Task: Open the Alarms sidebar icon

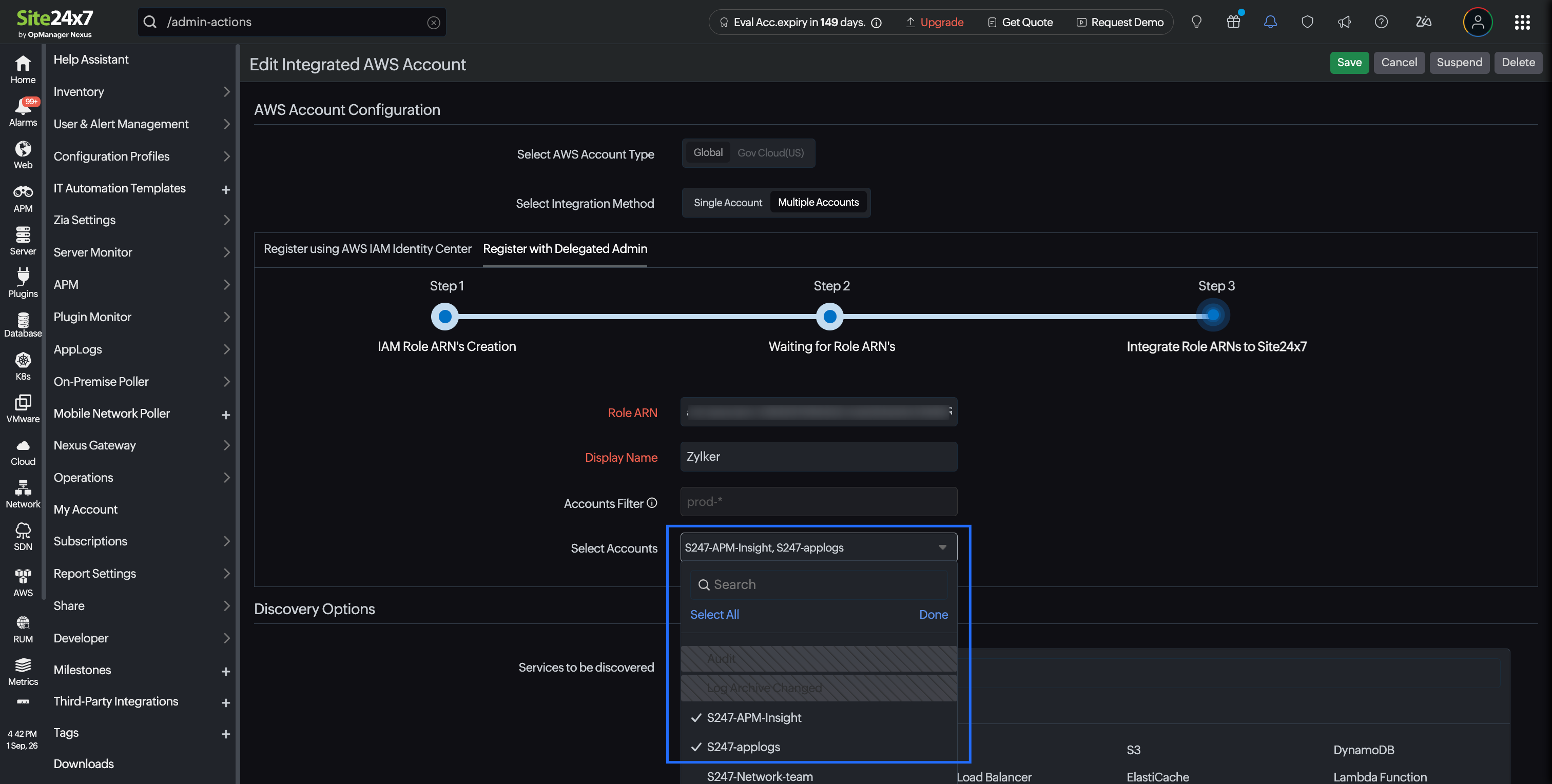Action: point(23,112)
